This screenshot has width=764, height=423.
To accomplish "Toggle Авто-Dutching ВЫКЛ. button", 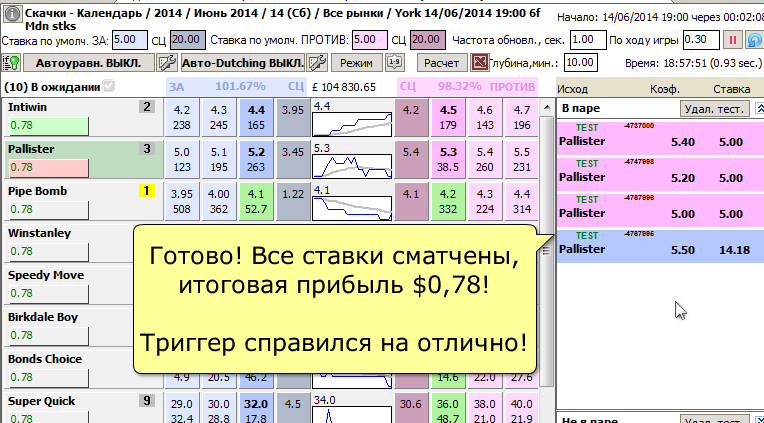I will point(243,63).
